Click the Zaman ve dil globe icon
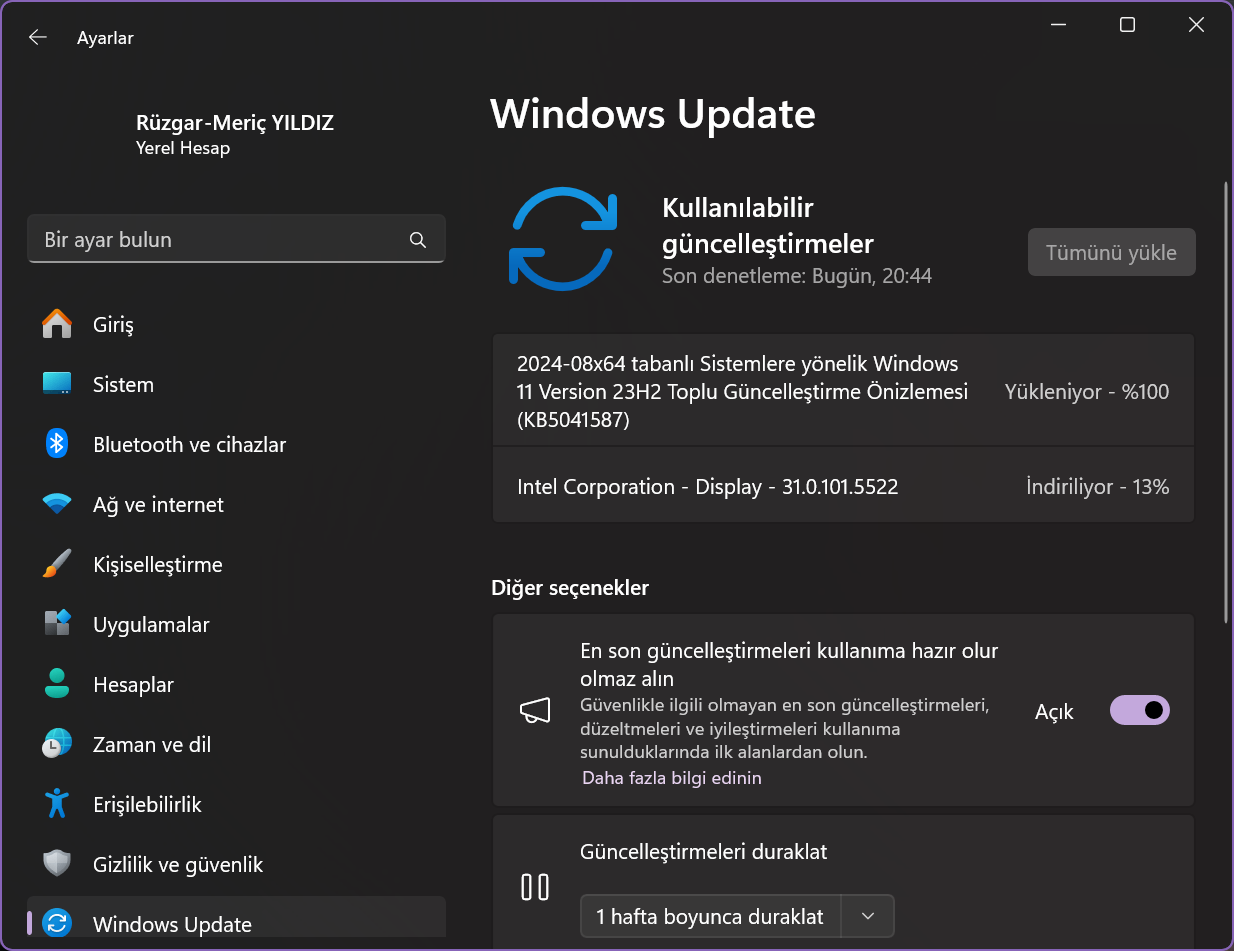This screenshot has height=951, width=1234. [57, 744]
